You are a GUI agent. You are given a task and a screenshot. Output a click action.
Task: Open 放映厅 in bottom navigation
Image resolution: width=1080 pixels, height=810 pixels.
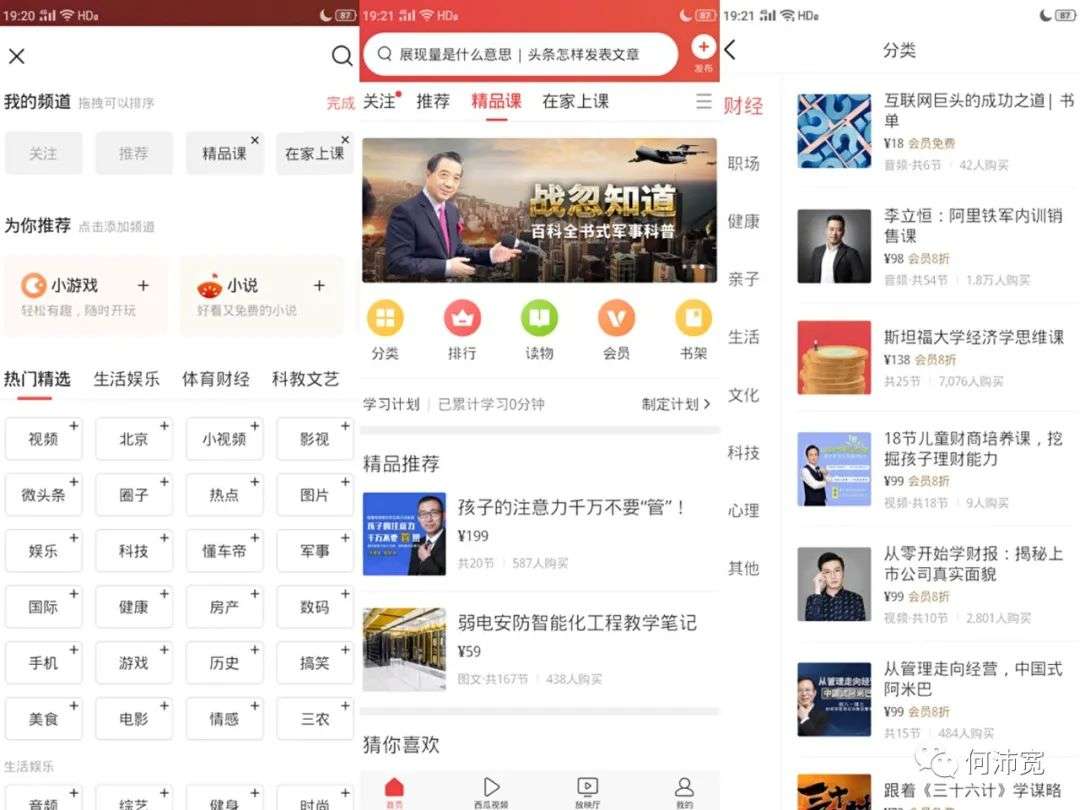coord(588,791)
